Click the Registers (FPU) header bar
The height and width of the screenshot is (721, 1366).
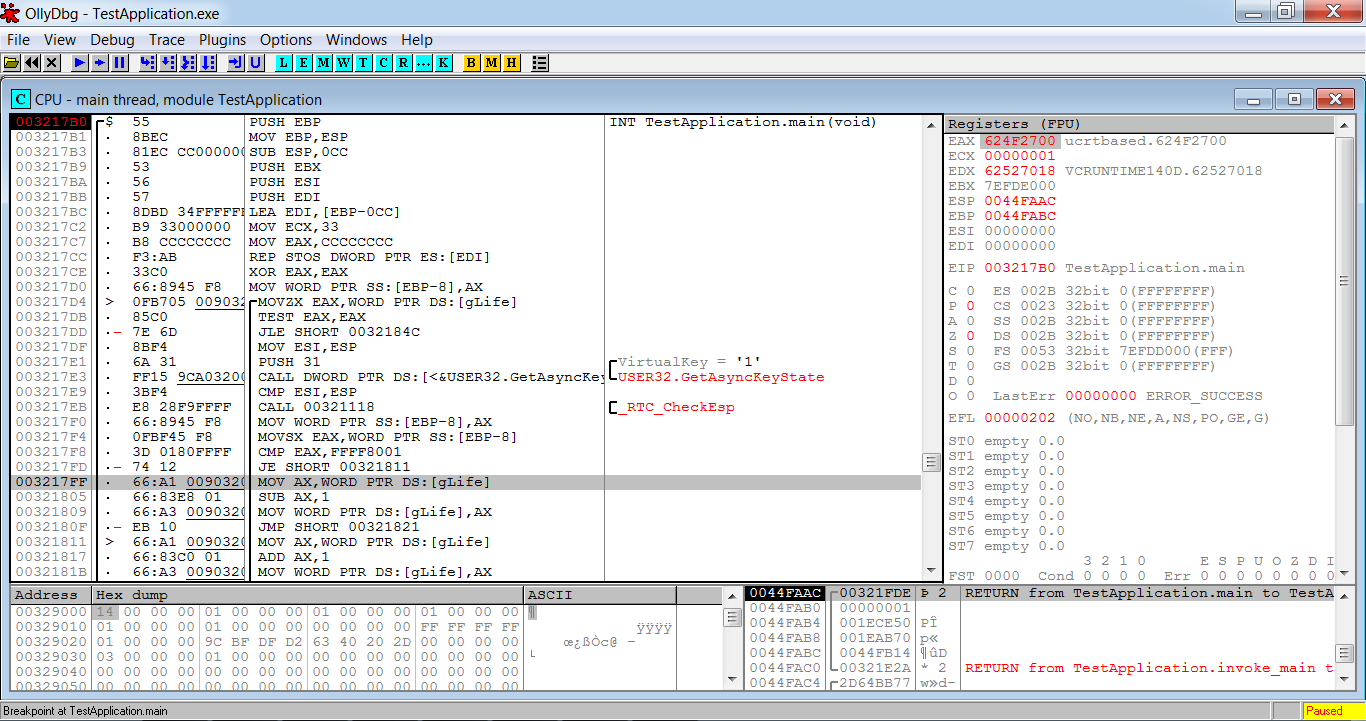pos(1138,124)
